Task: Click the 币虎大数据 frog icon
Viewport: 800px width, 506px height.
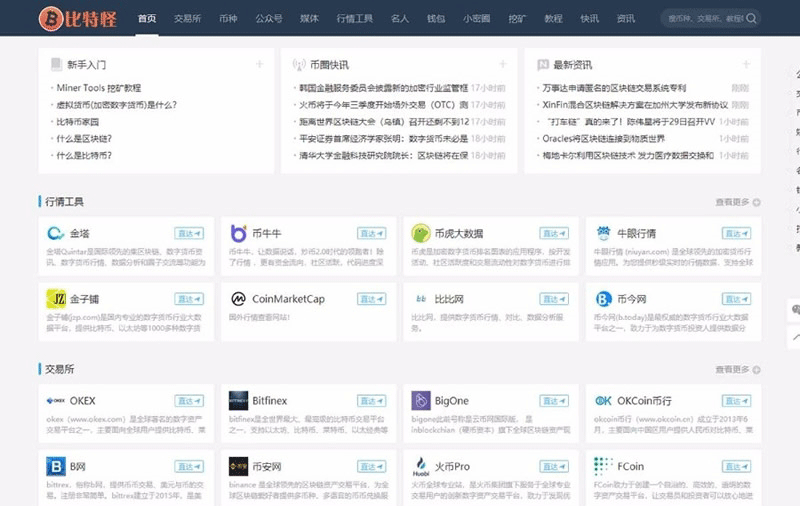Action: point(420,234)
